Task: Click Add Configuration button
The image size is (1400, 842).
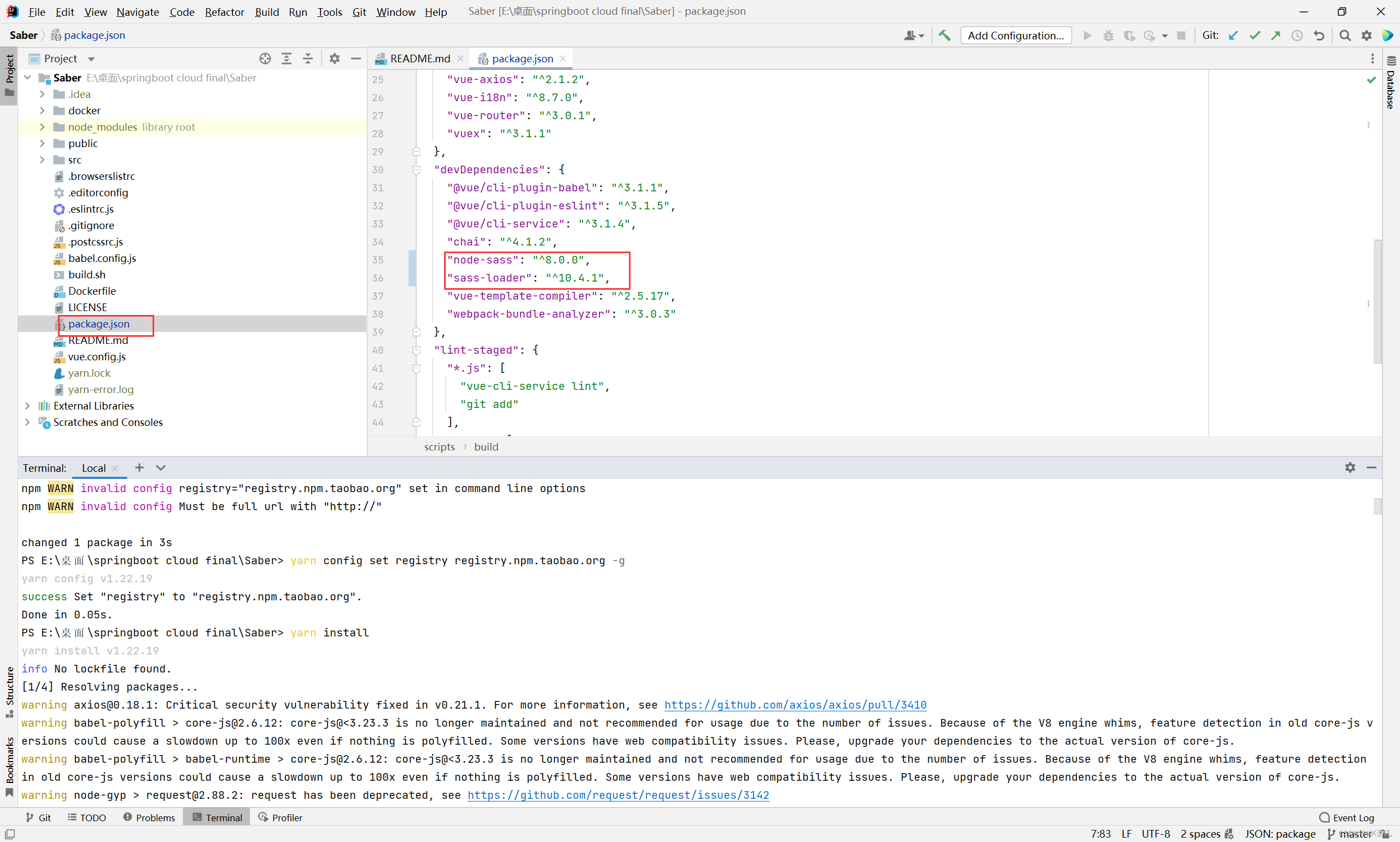Action: pos(1015,35)
